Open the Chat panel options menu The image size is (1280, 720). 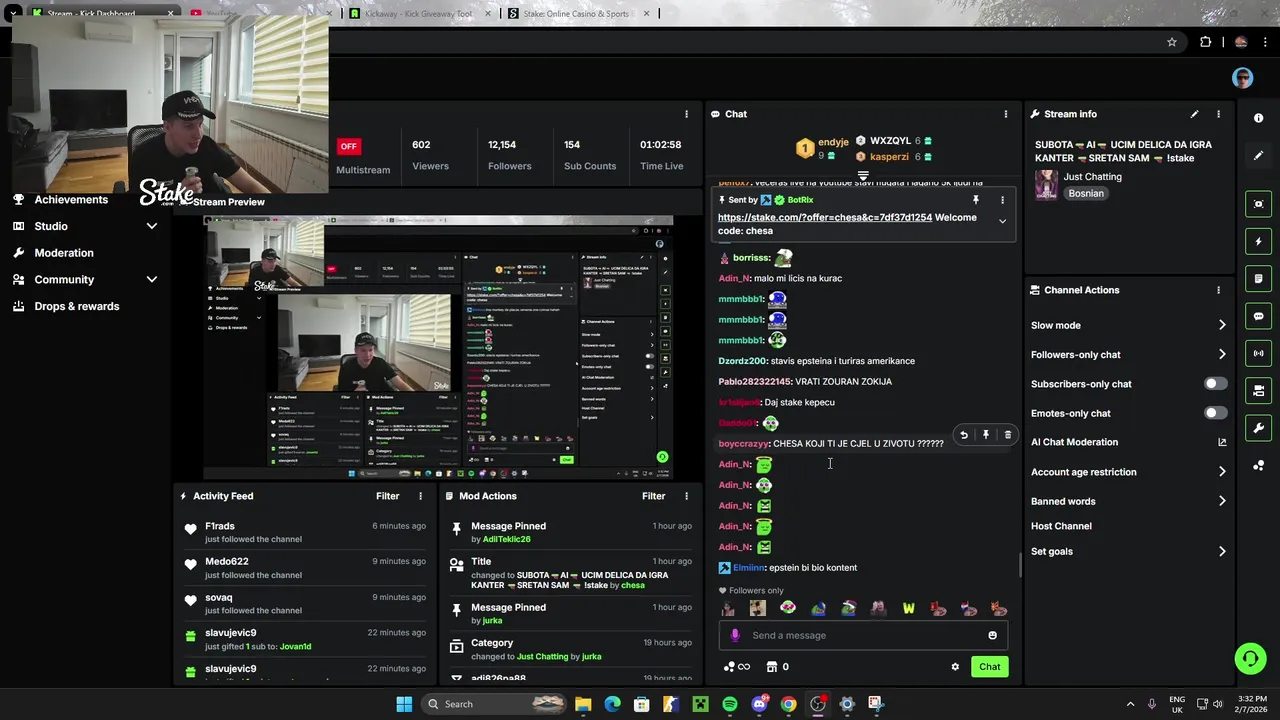[x=1006, y=114]
